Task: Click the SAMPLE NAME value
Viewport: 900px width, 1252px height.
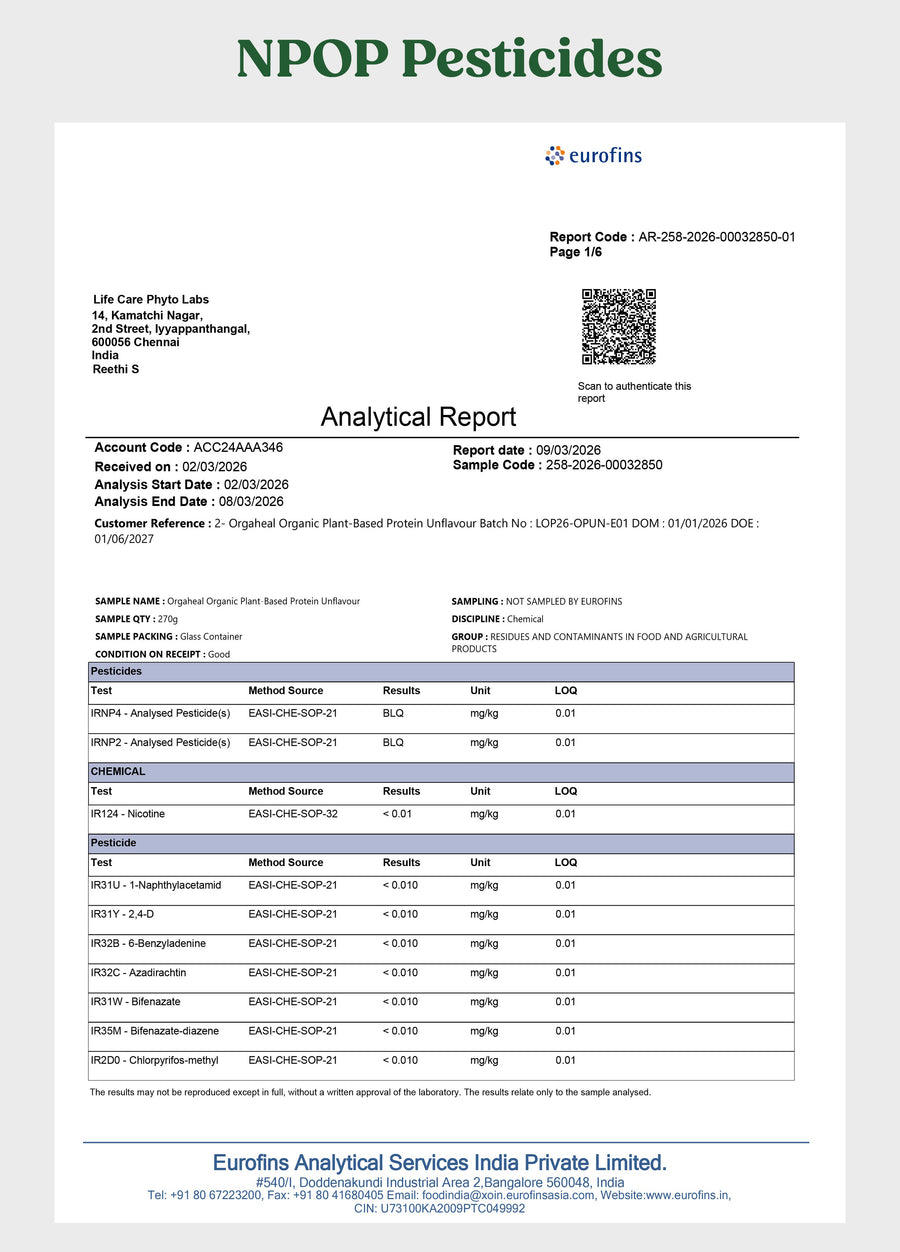Action: point(264,601)
